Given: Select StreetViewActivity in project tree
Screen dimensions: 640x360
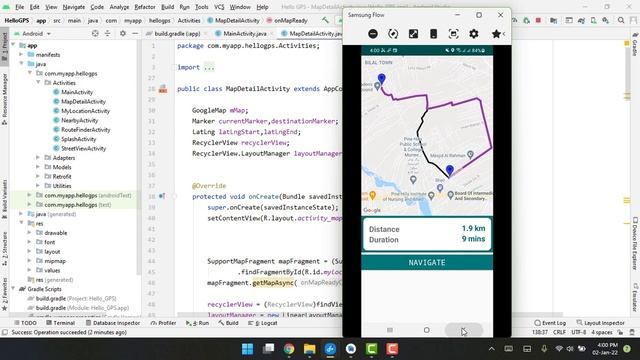Looking at the screenshot, I should click(x=83, y=148).
